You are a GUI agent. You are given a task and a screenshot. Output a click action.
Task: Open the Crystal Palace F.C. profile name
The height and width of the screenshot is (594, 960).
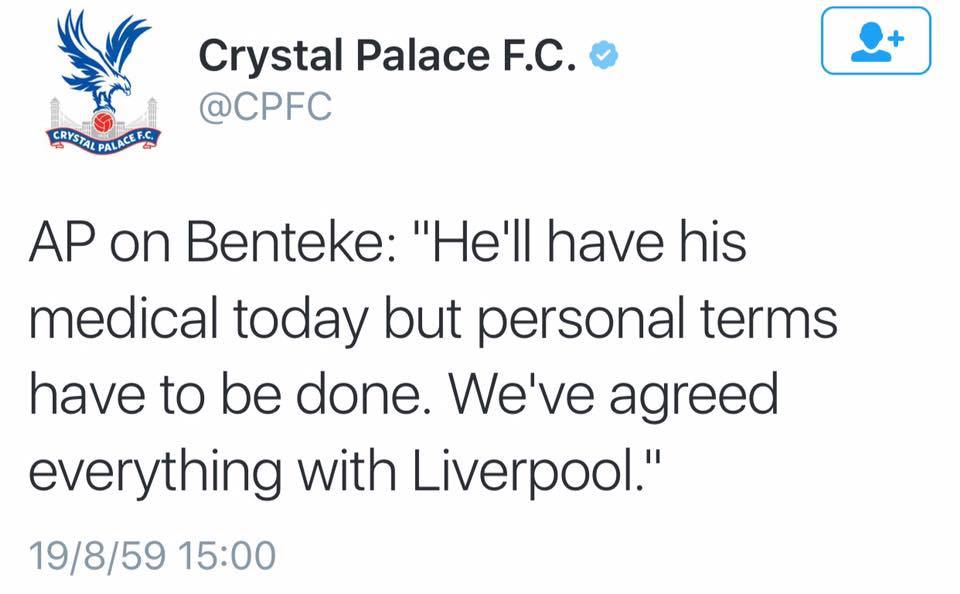(x=389, y=56)
